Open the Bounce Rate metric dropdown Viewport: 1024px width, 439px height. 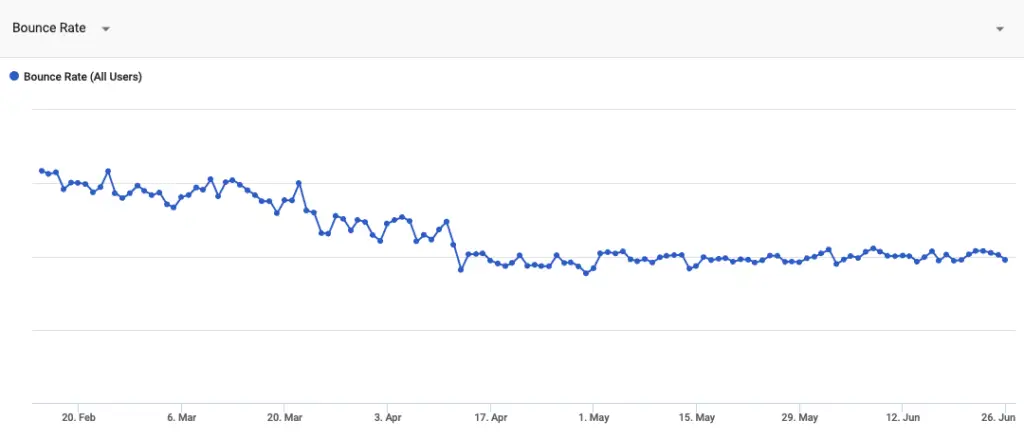61,28
